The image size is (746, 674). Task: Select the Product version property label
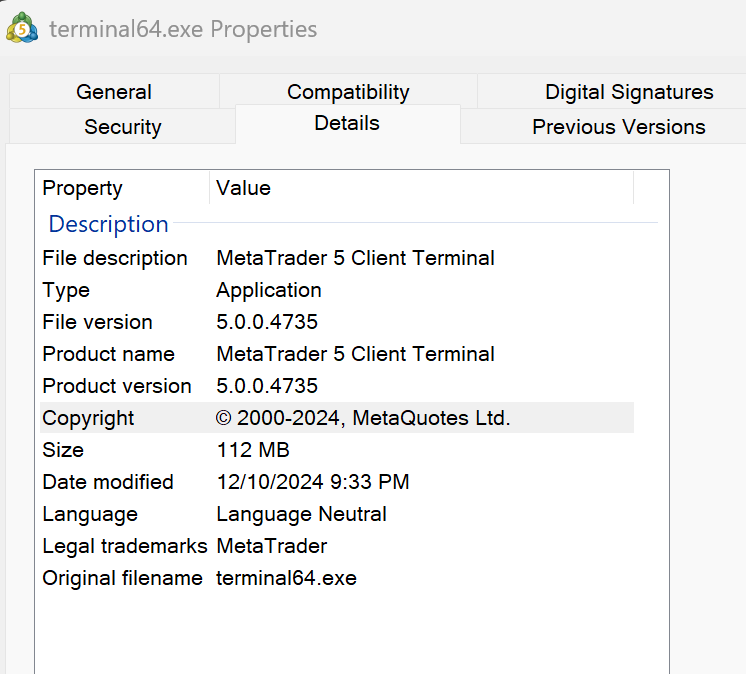pos(117,386)
